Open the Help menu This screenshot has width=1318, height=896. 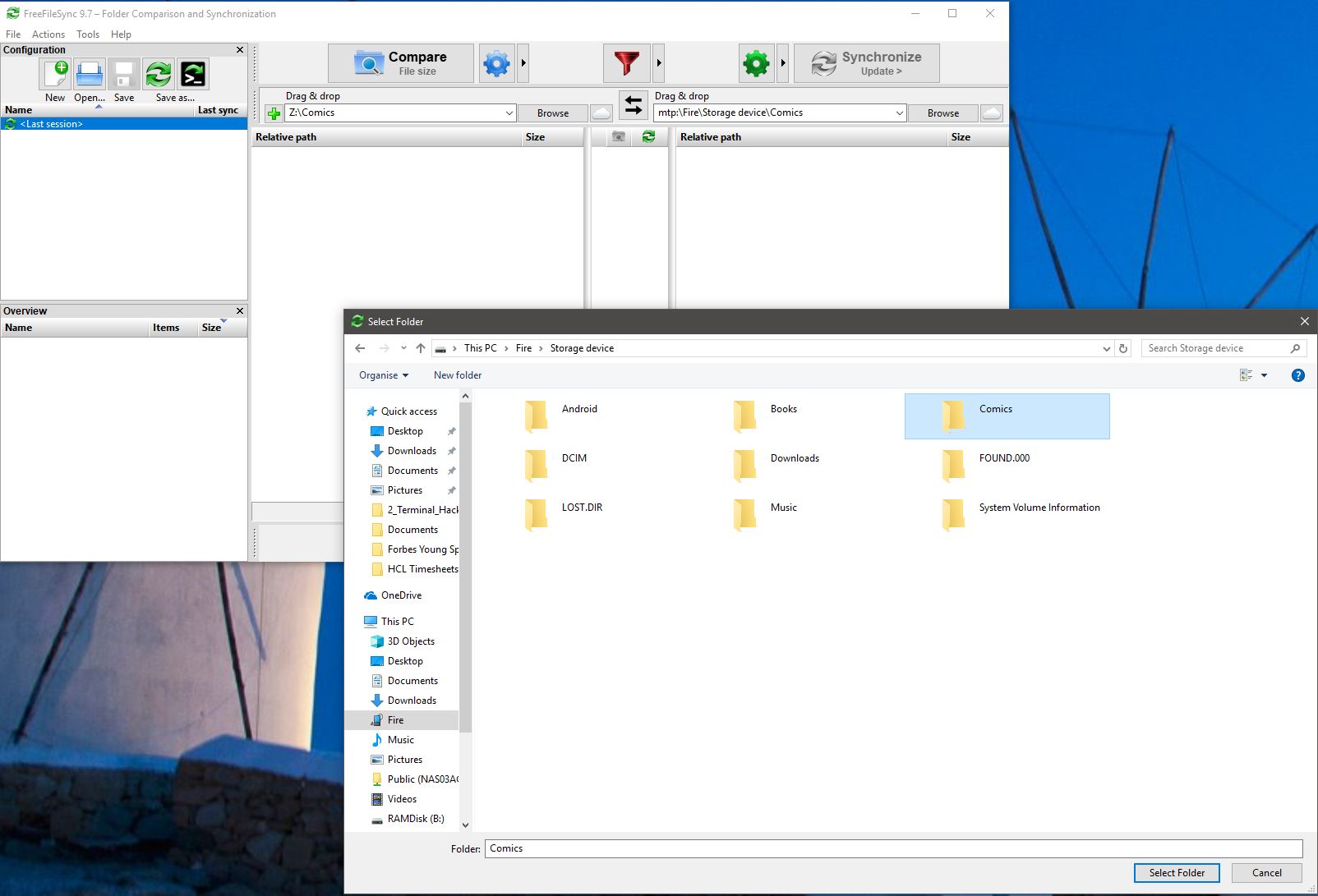[x=121, y=34]
